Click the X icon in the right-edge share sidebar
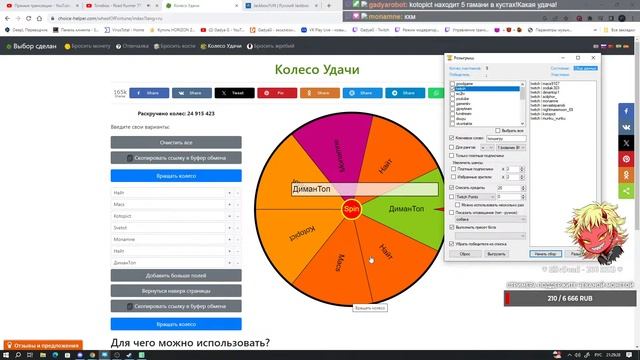The image size is (640, 360). click(626, 143)
